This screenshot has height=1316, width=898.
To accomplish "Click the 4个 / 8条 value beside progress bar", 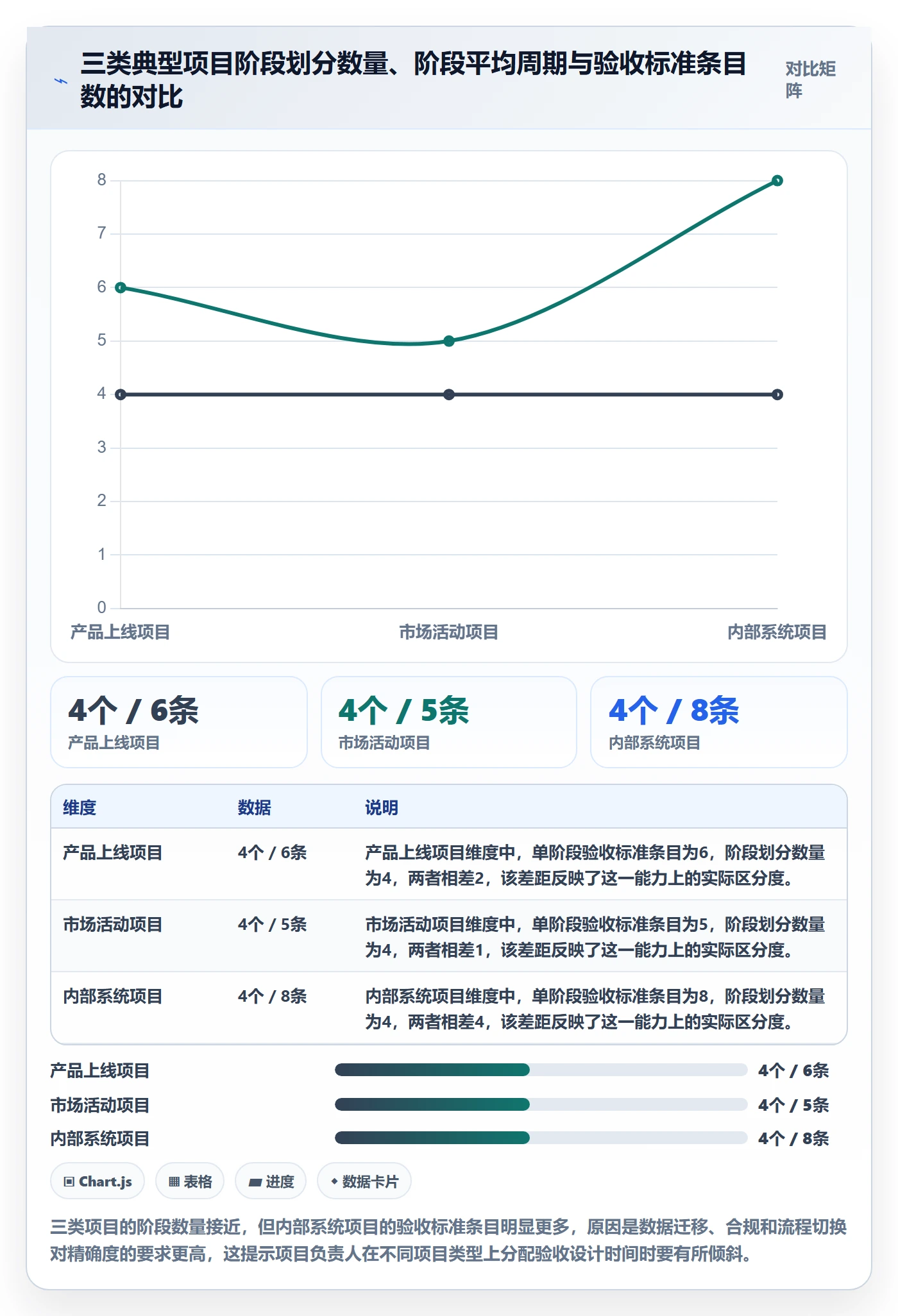I will (793, 1138).
